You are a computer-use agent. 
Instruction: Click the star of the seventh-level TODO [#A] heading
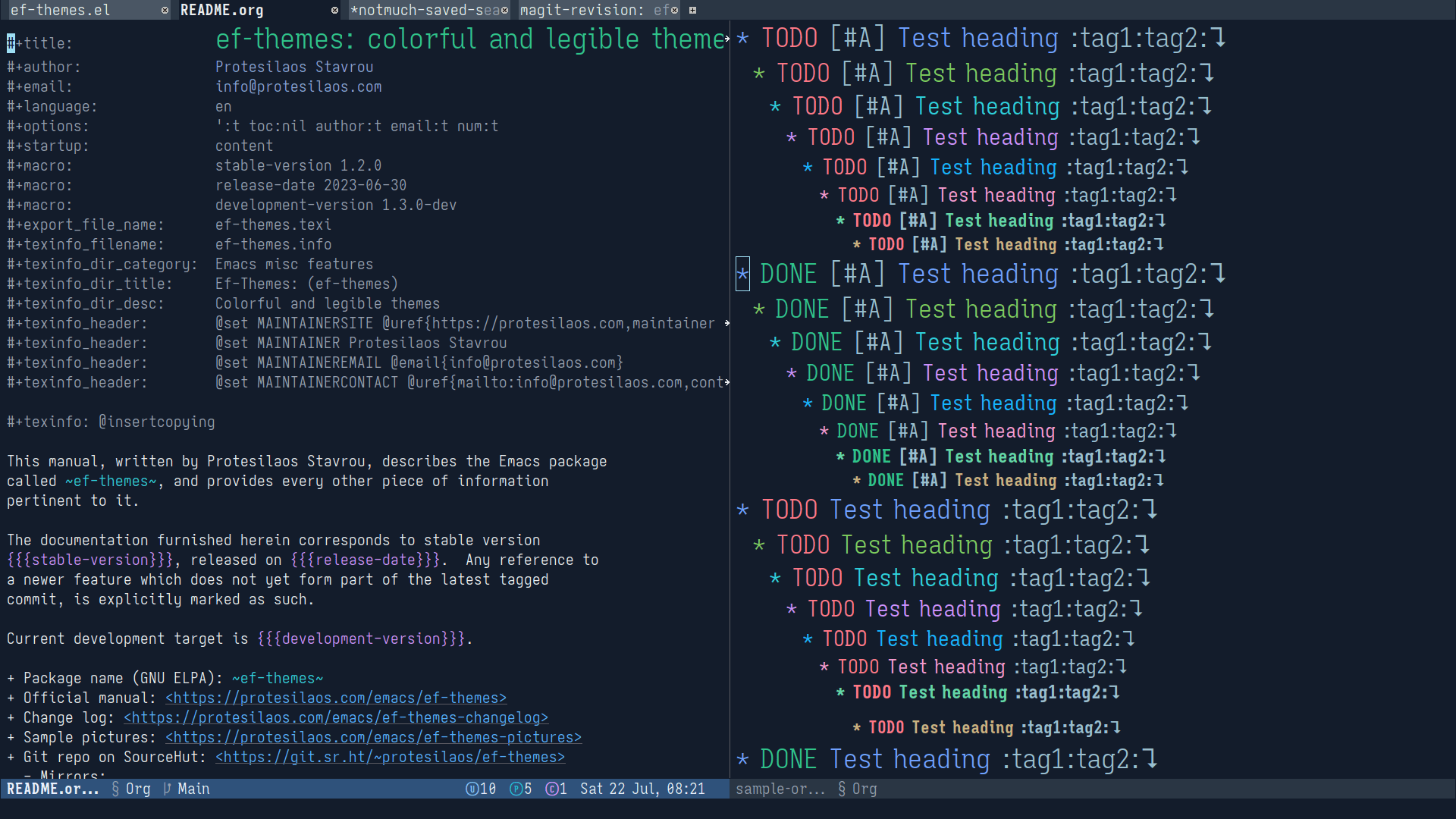click(x=840, y=221)
